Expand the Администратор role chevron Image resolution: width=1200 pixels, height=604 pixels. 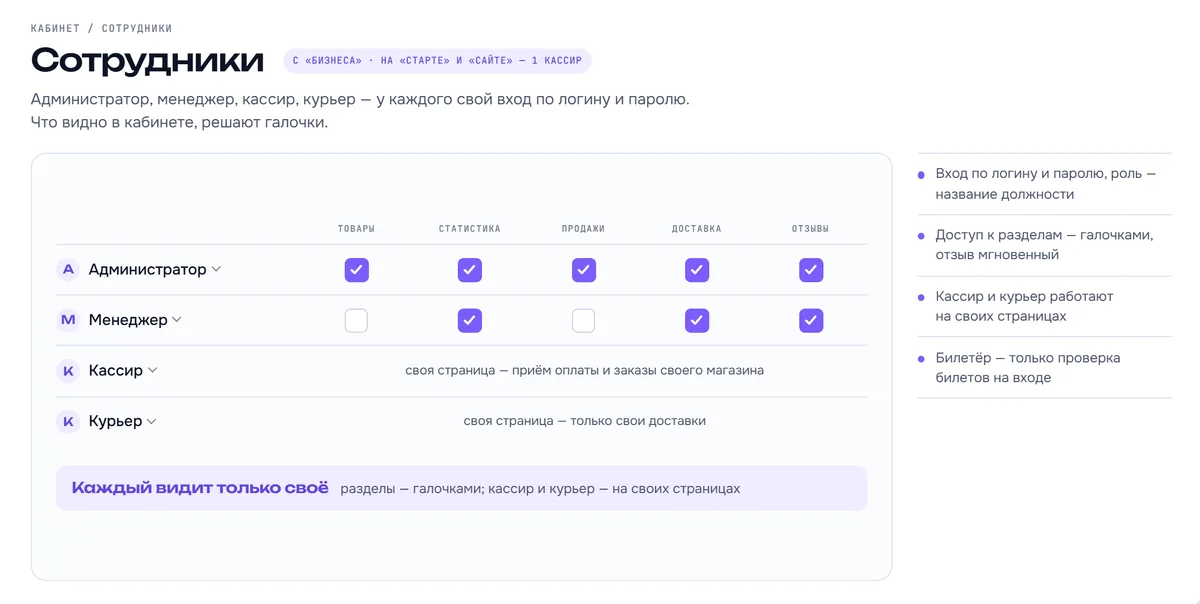216,269
